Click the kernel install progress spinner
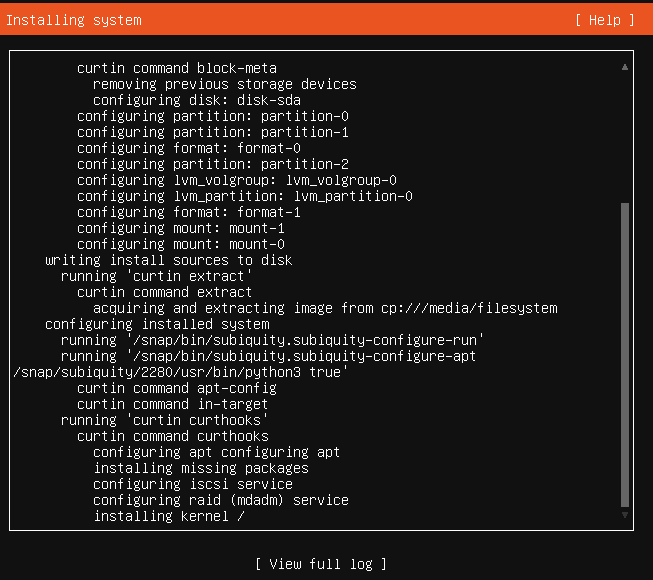The width and height of the screenshot is (653, 580). pyautogui.click(x=241, y=516)
